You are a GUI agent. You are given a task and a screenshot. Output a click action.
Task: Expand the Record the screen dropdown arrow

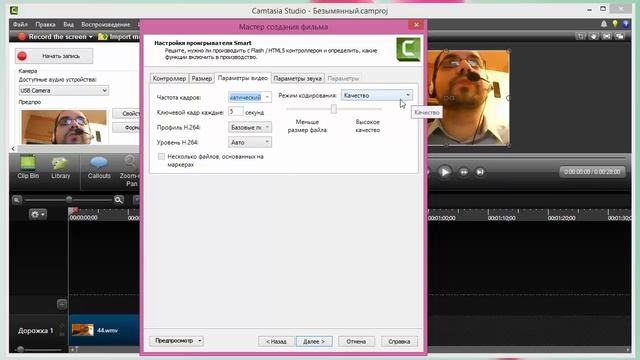[x=91, y=37]
